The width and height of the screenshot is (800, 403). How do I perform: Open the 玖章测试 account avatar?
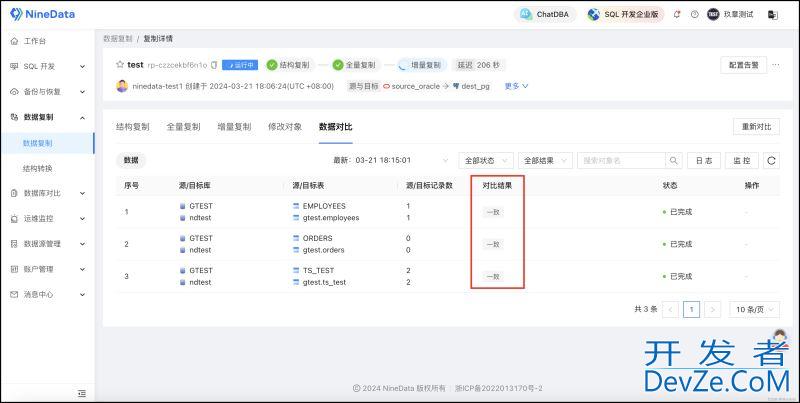pyautogui.click(x=713, y=14)
